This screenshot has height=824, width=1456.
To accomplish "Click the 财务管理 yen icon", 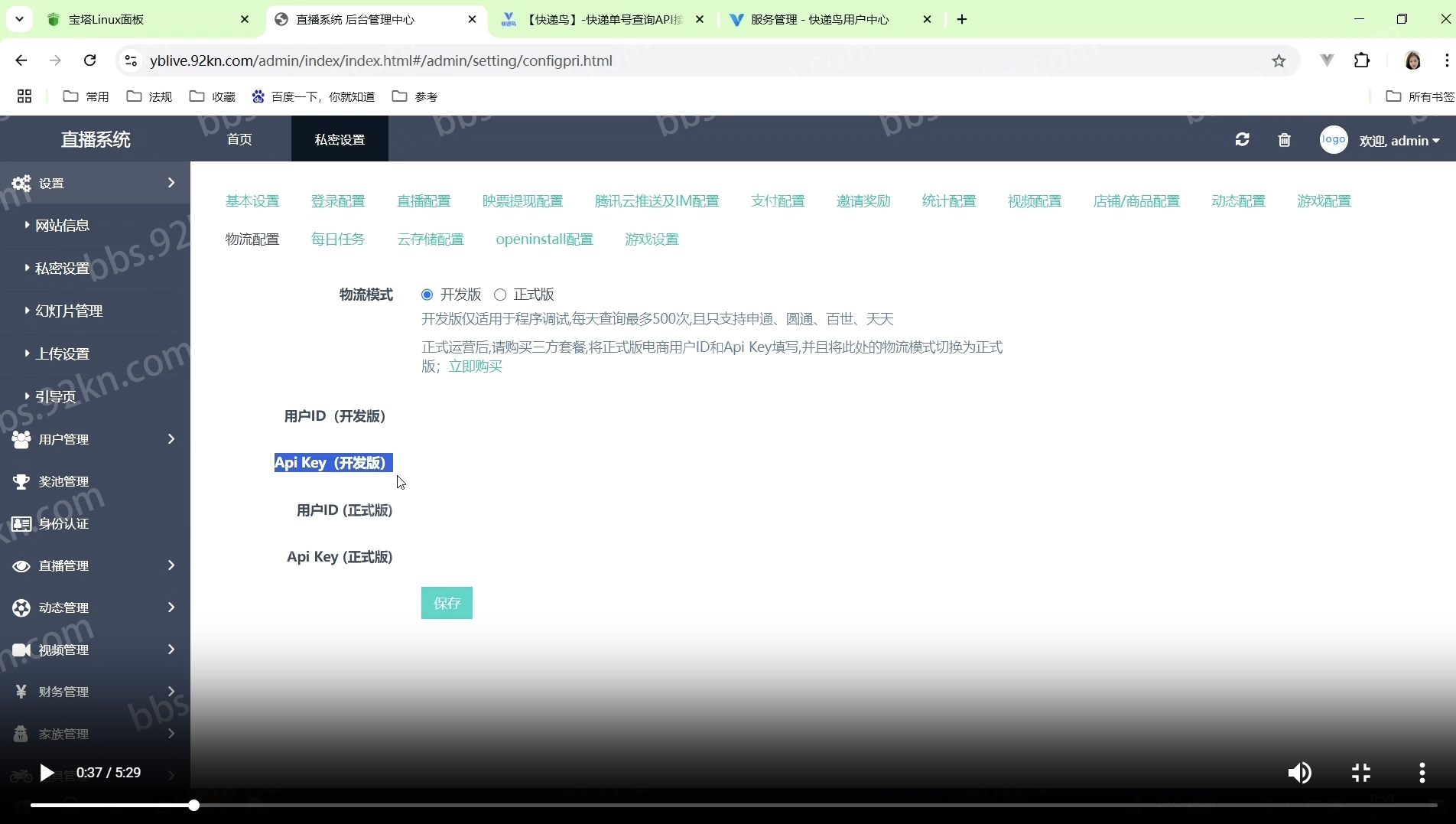I will pyautogui.click(x=21, y=692).
